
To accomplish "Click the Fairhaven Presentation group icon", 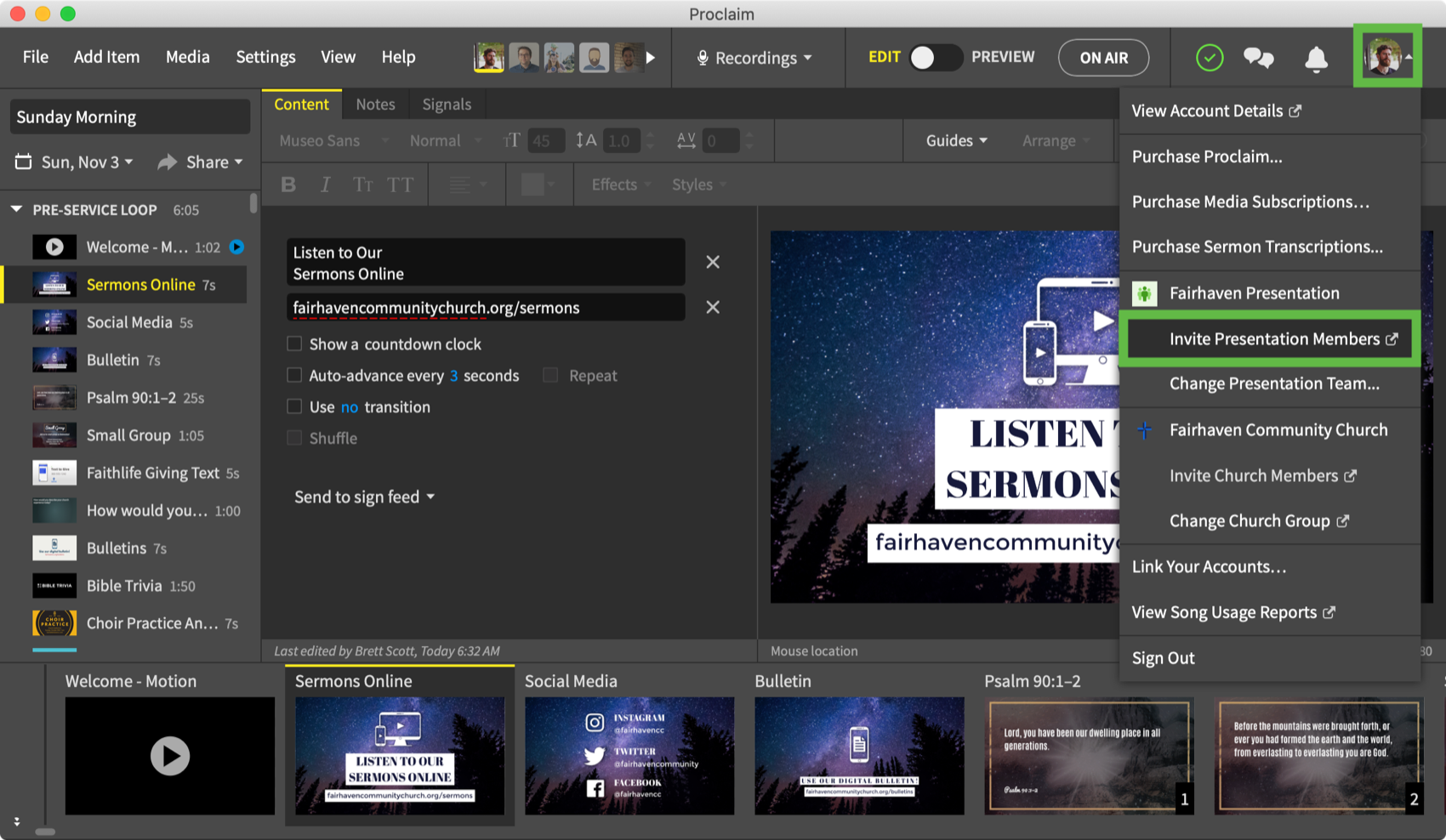I will [x=1144, y=293].
